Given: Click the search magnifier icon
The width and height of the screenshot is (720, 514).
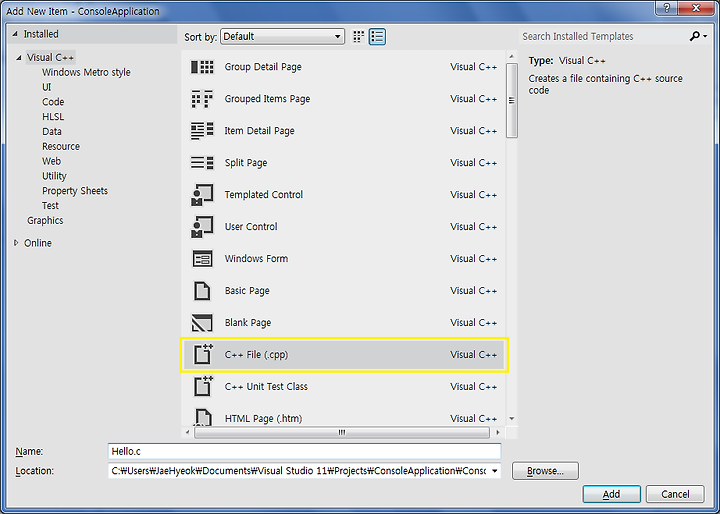Looking at the screenshot, I should point(695,36).
